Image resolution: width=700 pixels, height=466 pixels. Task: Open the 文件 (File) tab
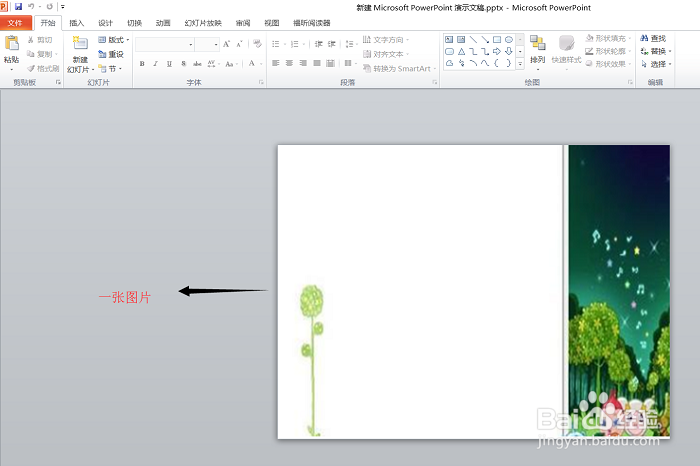click(15, 23)
